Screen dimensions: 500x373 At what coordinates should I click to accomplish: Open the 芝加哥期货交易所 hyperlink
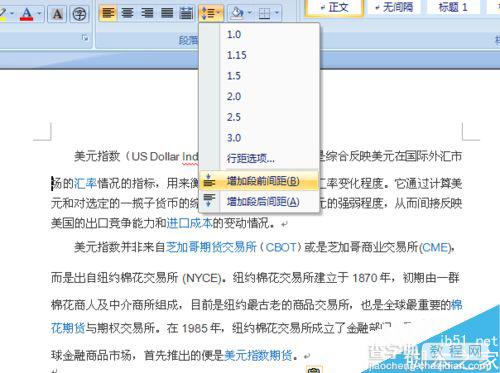pos(211,247)
